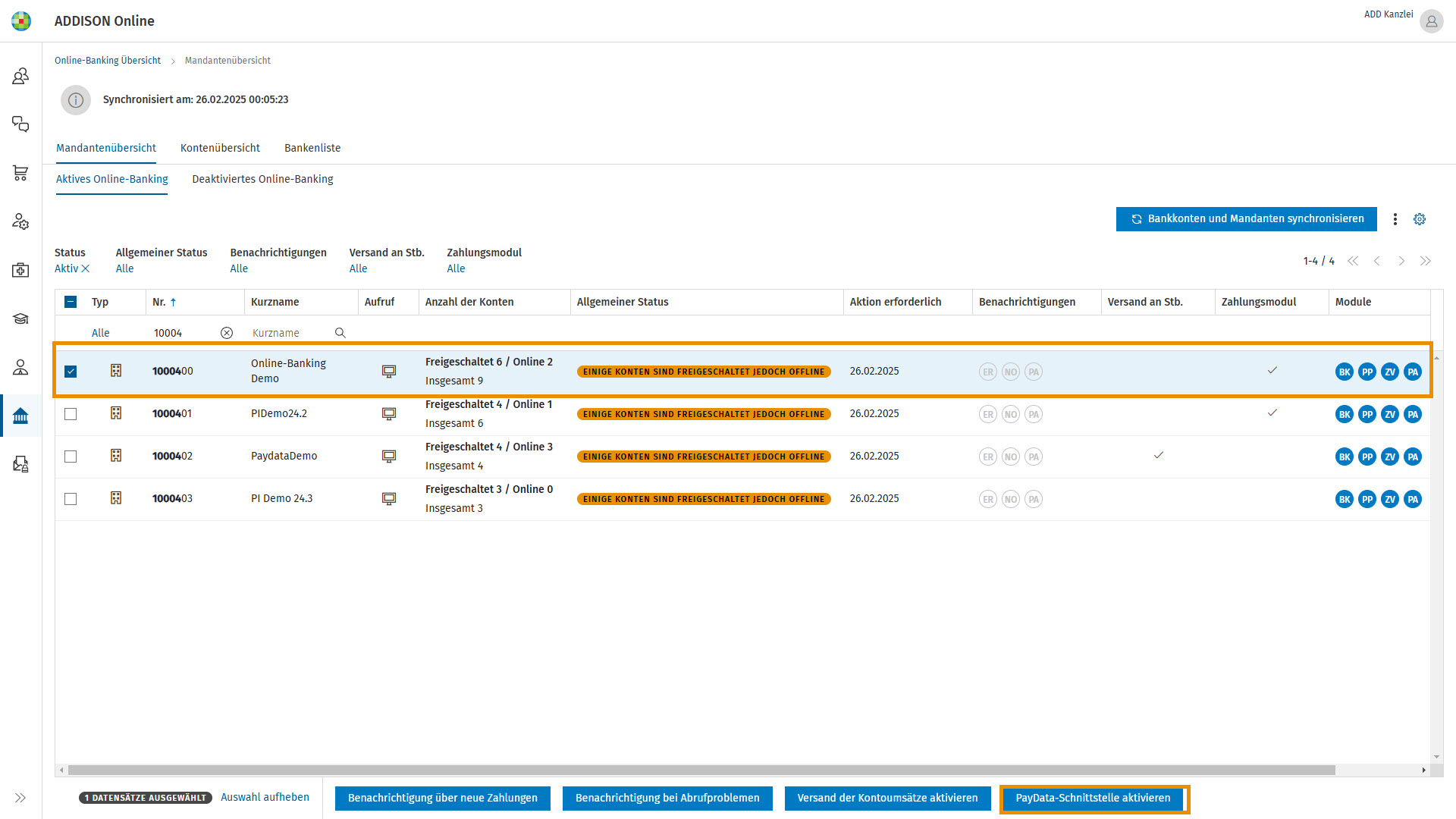The height and width of the screenshot is (819, 1456).
Task: Sort by Nr. column header
Action: click(164, 302)
